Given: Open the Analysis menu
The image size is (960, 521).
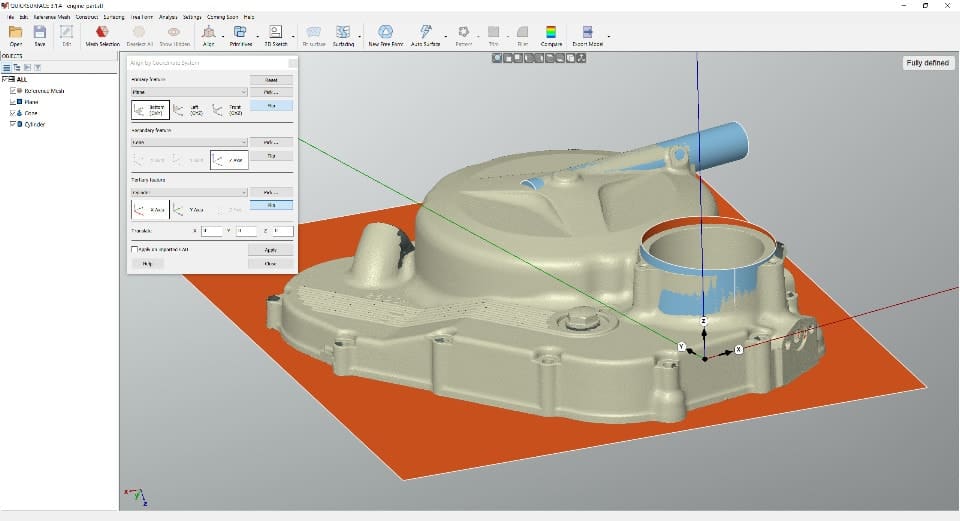Looking at the screenshot, I should (168, 17).
